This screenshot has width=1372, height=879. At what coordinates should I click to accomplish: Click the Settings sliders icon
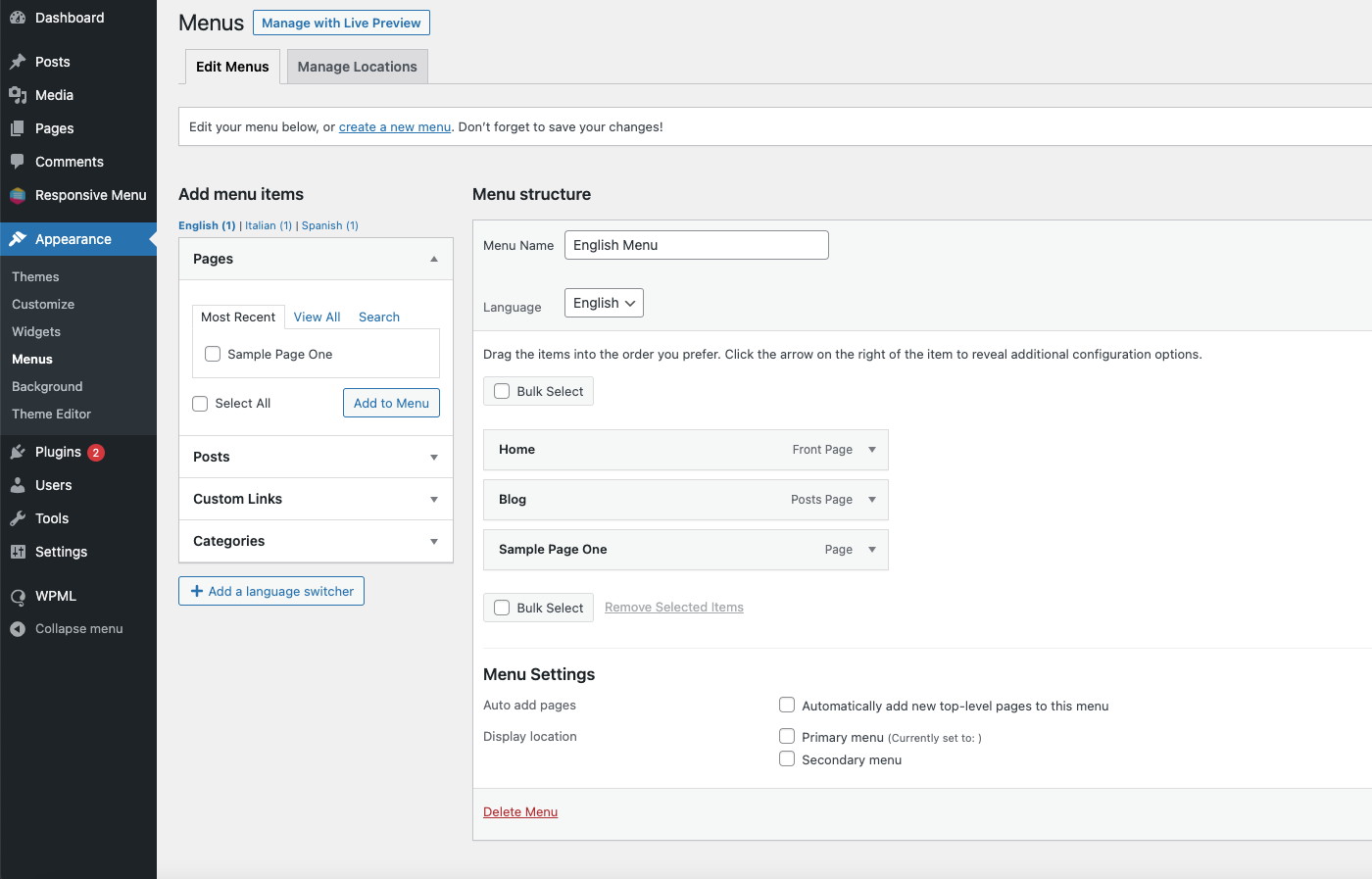18,552
